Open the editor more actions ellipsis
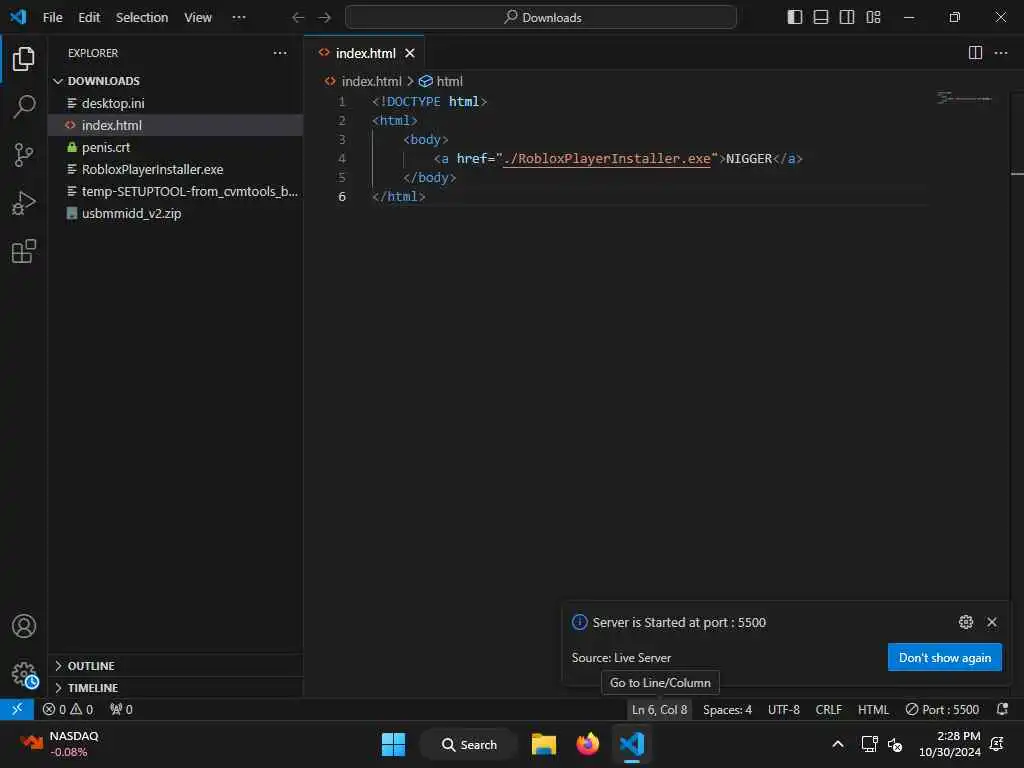The height and width of the screenshot is (768, 1024). [x=1000, y=53]
